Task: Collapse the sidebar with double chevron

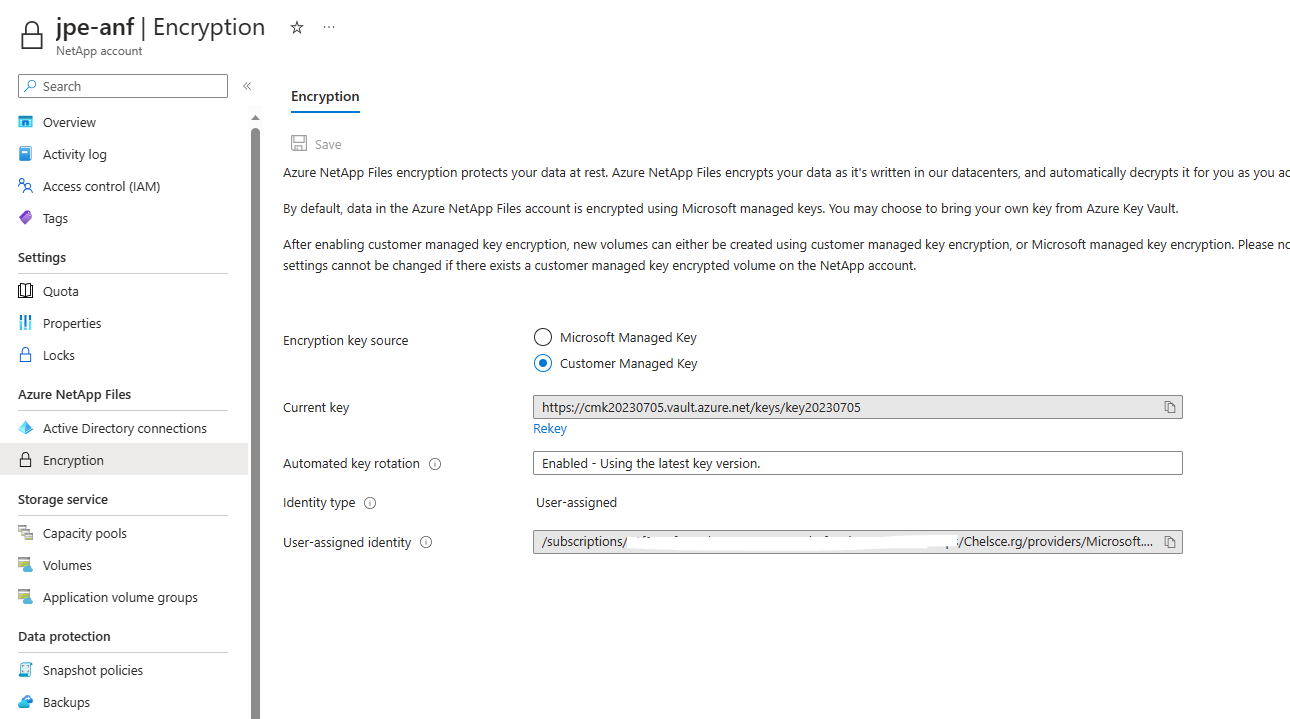Action: click(247, 86)
